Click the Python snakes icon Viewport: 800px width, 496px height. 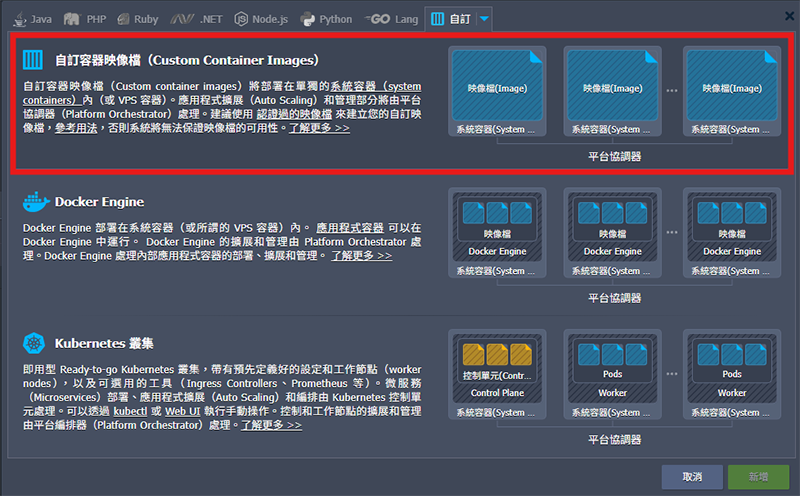(308, 19)
